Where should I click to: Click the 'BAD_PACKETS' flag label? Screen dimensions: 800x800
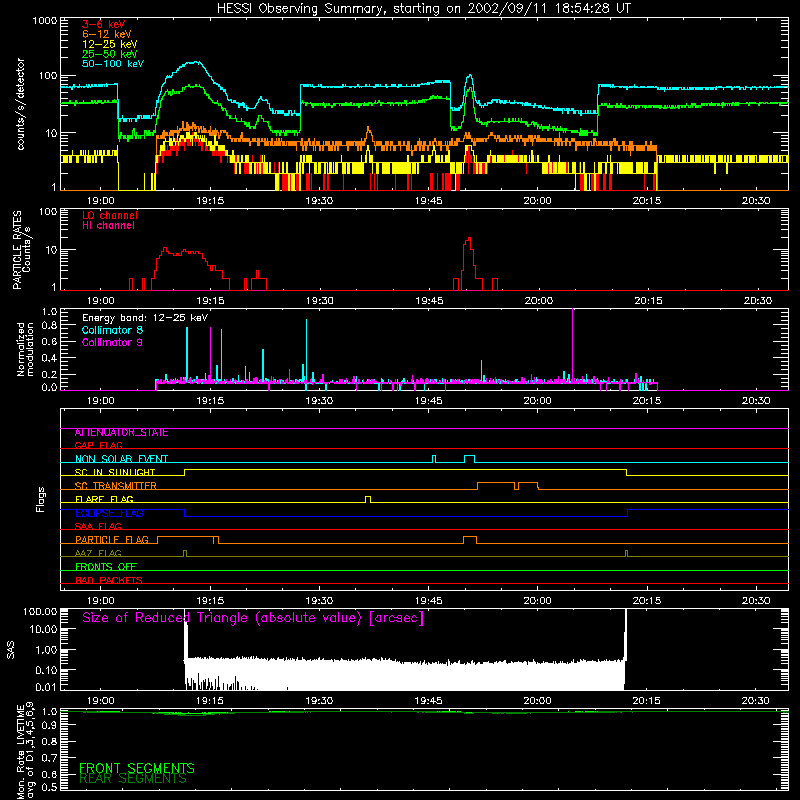click(109, 580)
